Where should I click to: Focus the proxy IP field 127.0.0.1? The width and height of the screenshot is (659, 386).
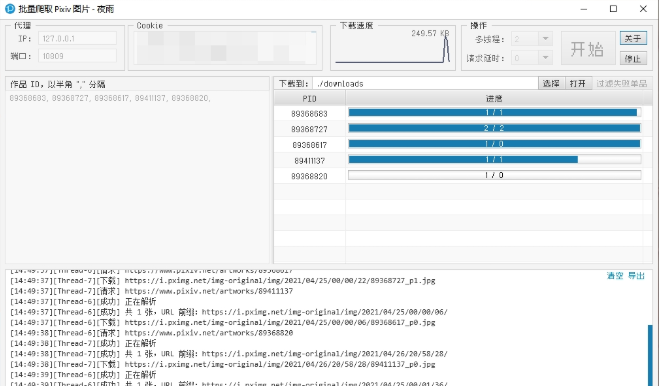coord(77,38)
